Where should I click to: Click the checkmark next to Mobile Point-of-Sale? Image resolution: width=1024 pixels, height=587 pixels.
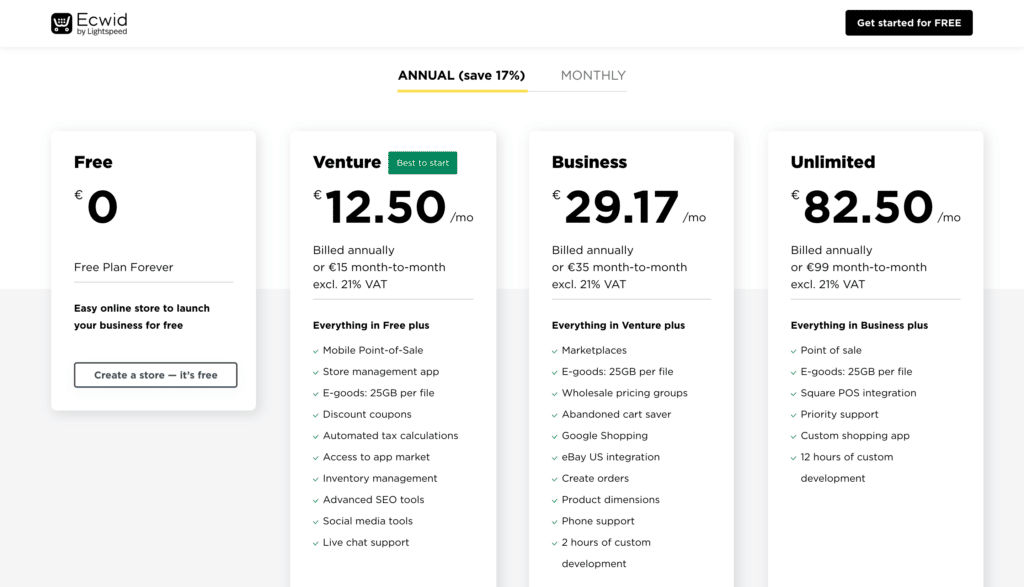(x=315, y=351)
